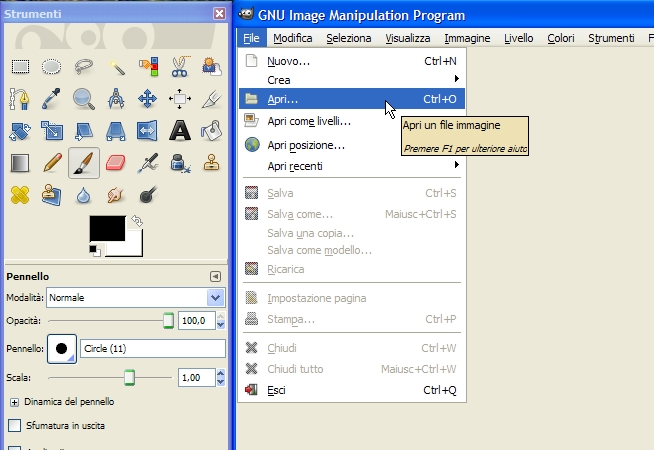Open the Visualizza menu

(407, 38)
